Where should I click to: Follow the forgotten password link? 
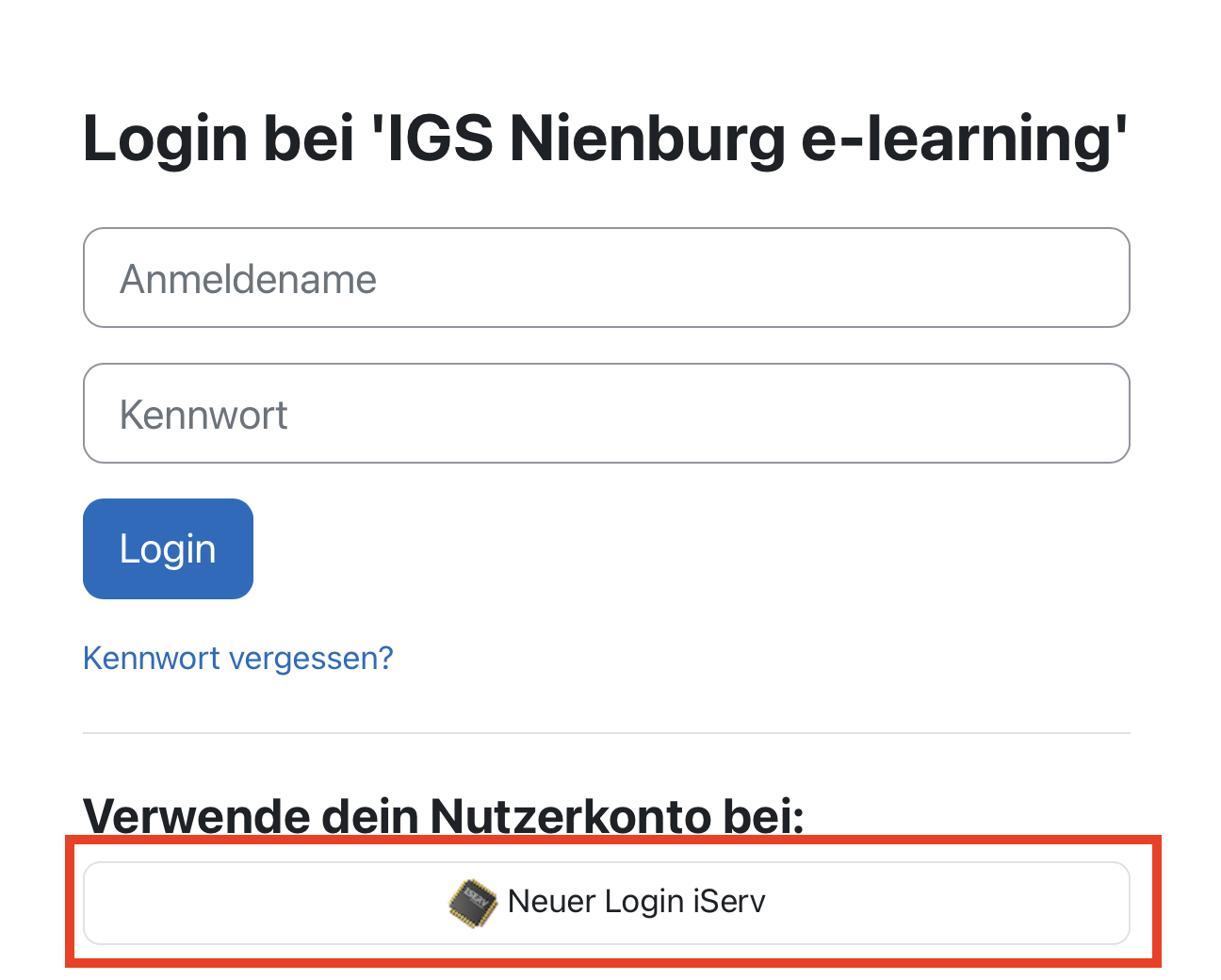coord(237,658)
